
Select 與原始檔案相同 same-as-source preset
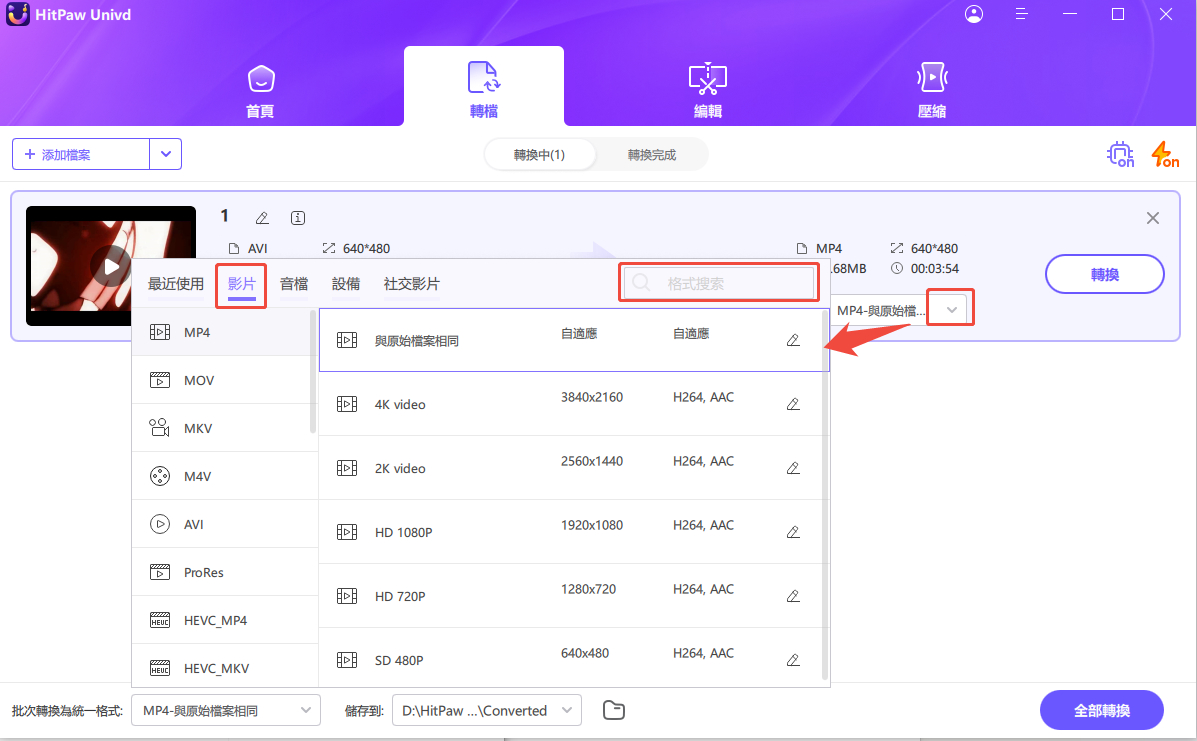point(570,340)
